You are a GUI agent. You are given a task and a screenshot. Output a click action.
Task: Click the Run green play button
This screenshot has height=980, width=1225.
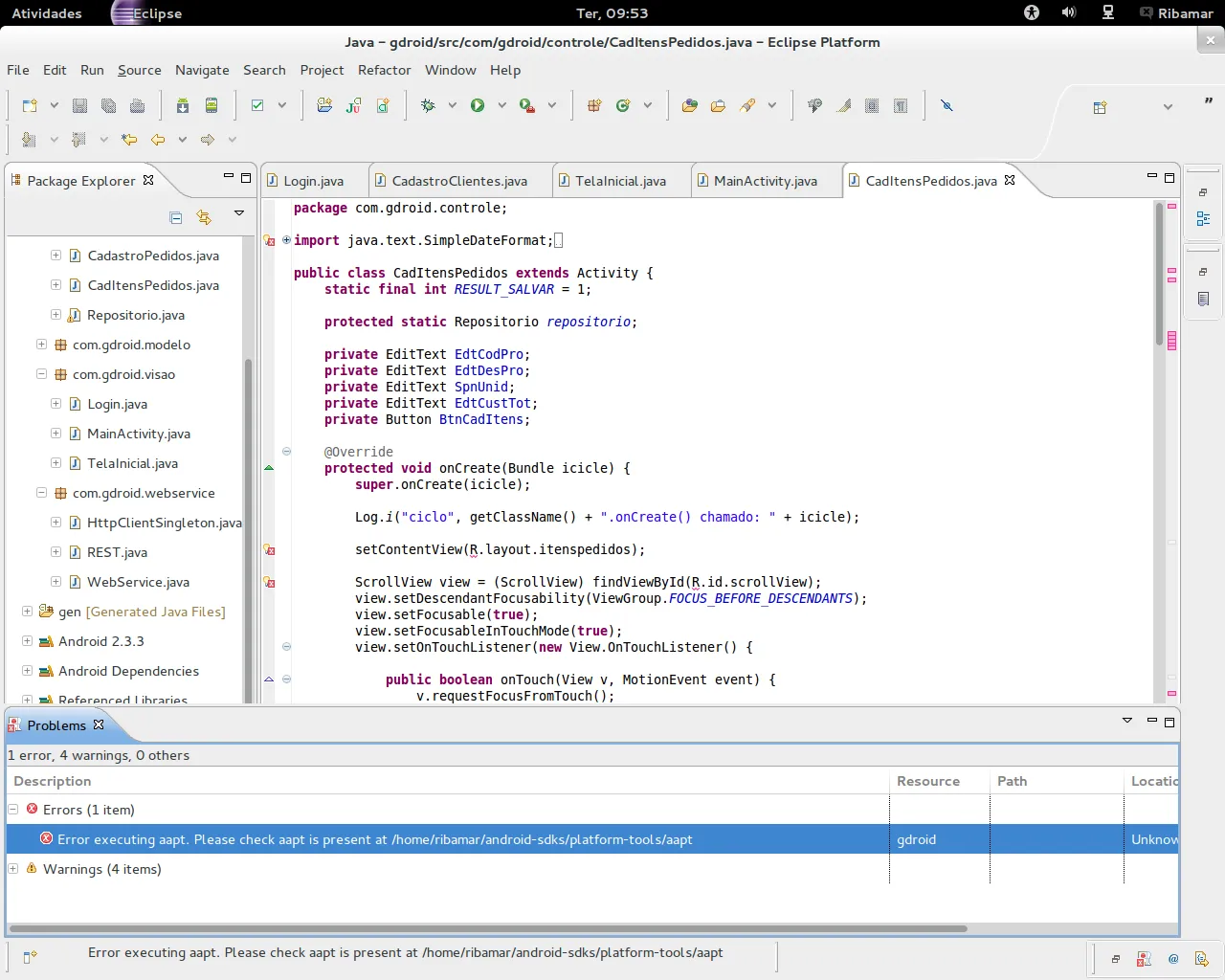point(478,105)
